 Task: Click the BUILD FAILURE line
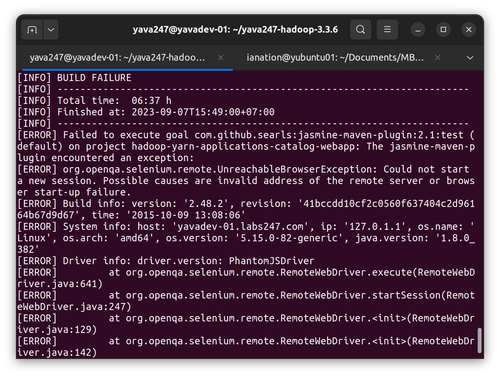point(74,78)
